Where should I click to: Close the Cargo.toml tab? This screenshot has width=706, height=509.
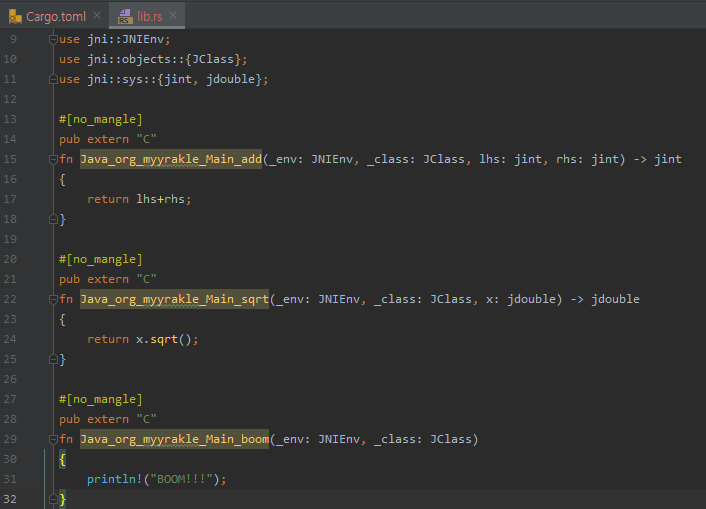[x=97, y=15]
